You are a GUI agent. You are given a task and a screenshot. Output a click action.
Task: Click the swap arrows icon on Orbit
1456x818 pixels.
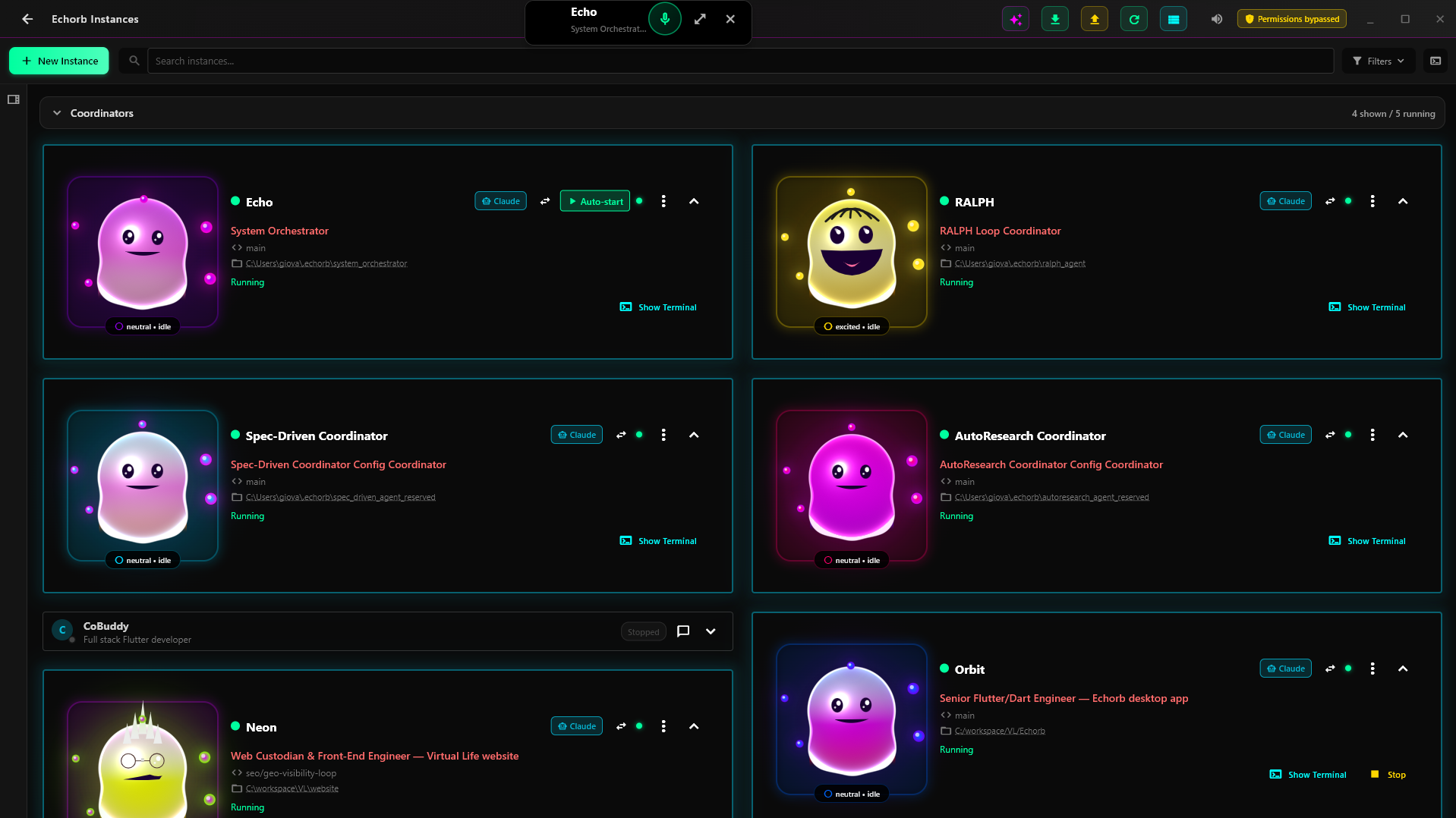1330,669
